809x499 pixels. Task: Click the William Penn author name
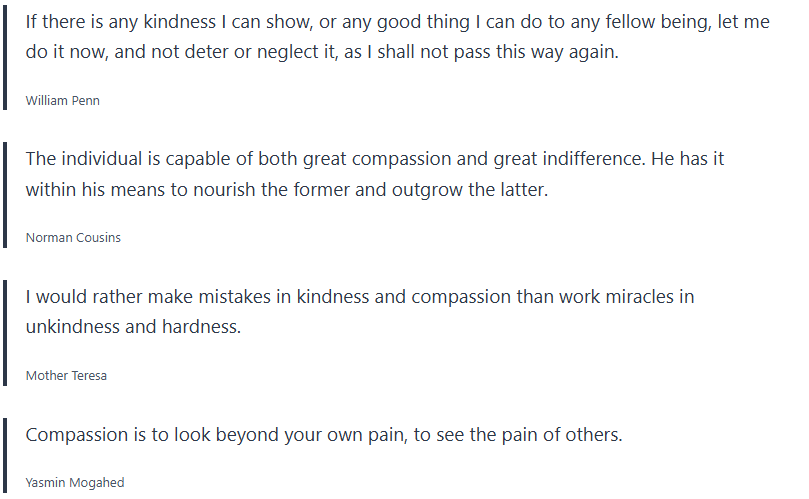point(62,101)
